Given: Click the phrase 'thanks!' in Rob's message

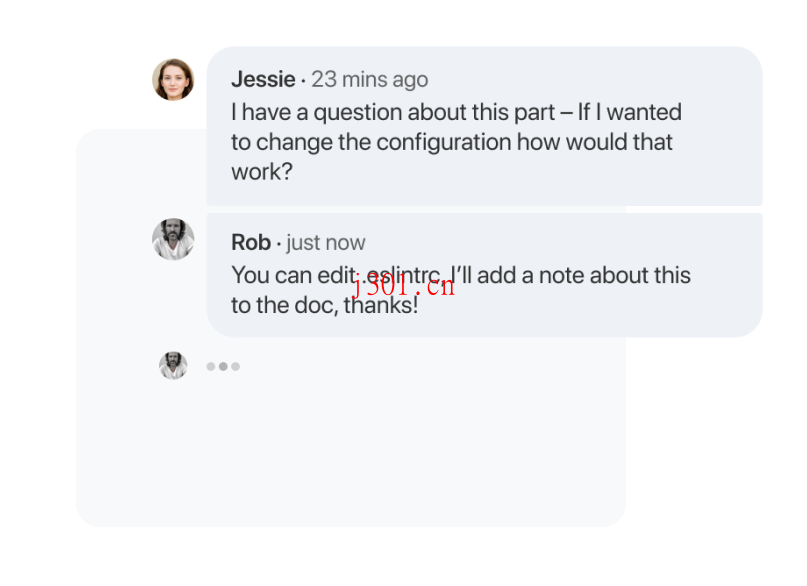Looking at the screenshot, I should click(x=382, y=305).
